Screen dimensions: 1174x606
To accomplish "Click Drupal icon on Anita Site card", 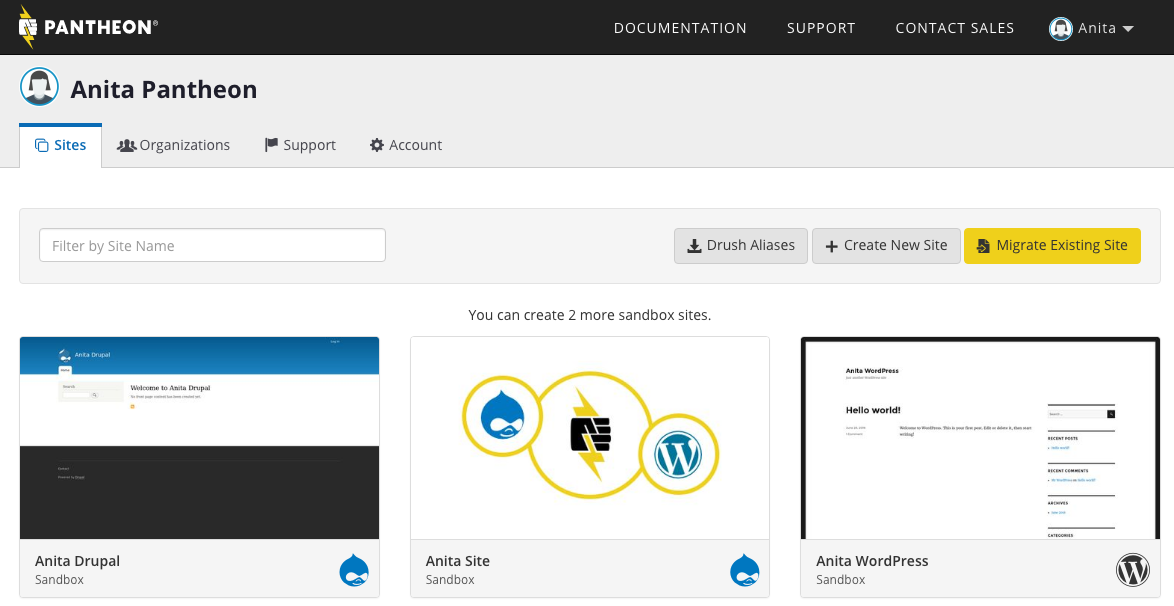I will pos(744,570).
